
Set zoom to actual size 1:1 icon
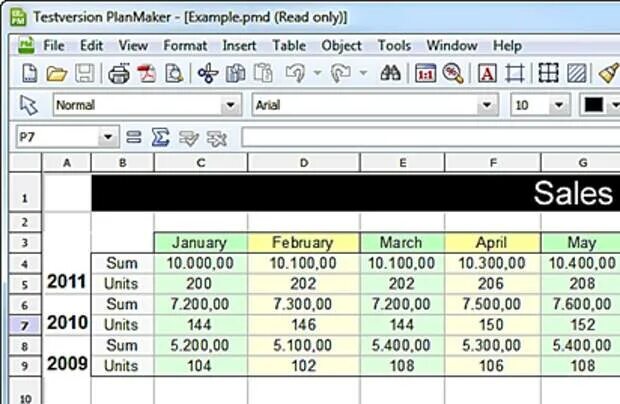425,74
